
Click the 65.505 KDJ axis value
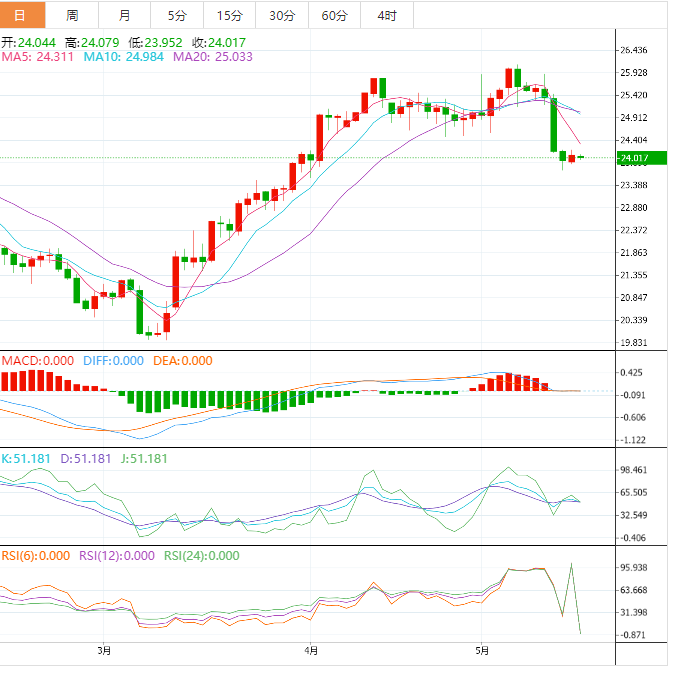click(x=634, y=493)
